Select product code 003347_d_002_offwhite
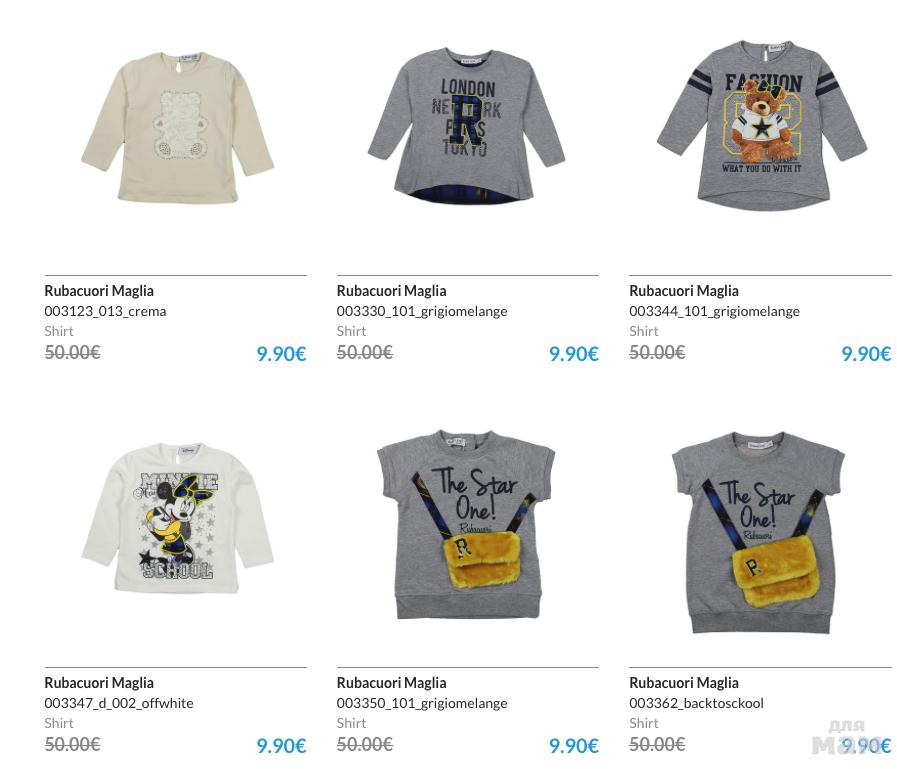Screen dimensions: 897x769 (118, 703)
